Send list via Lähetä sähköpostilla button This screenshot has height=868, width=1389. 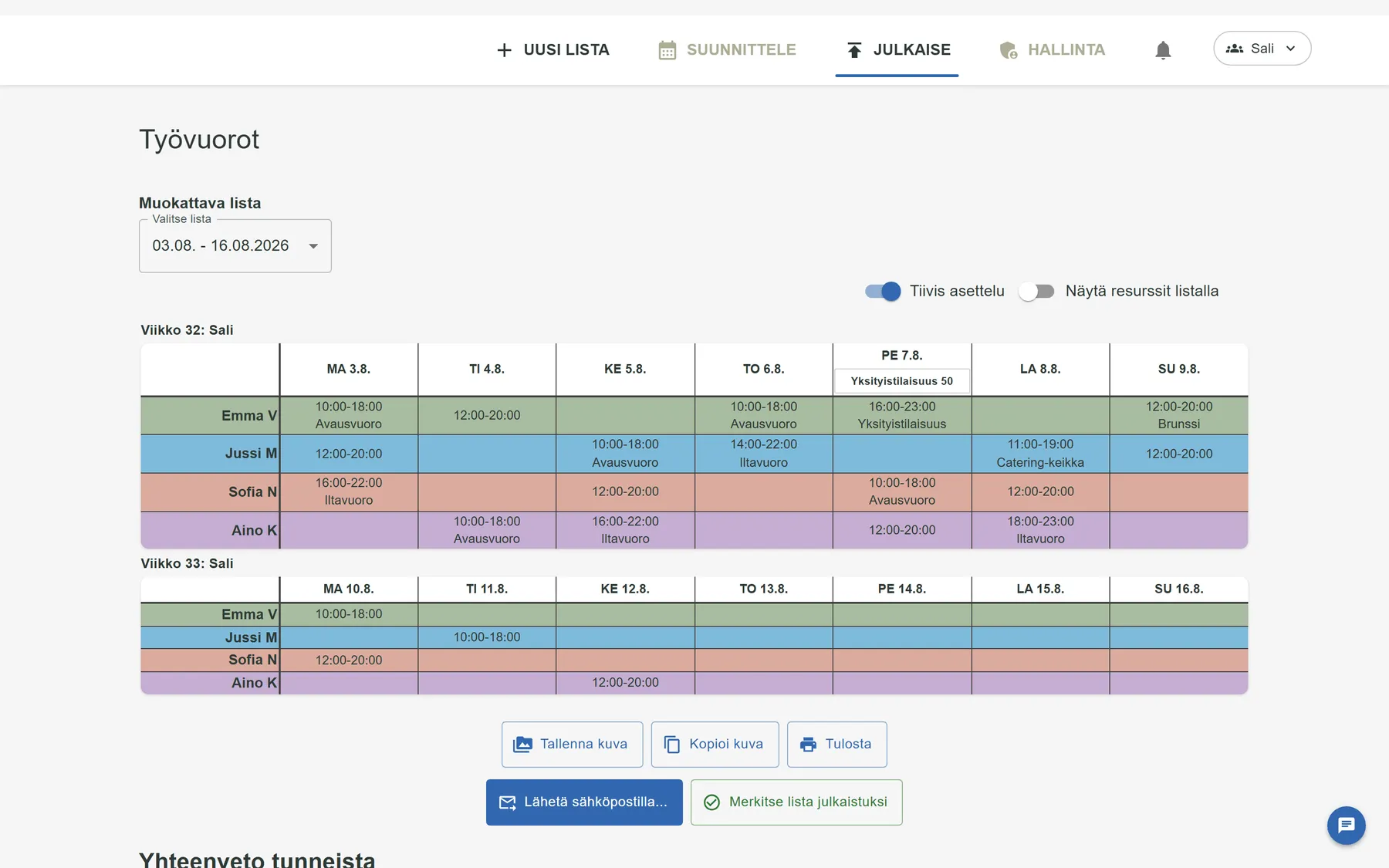(584, 802)
